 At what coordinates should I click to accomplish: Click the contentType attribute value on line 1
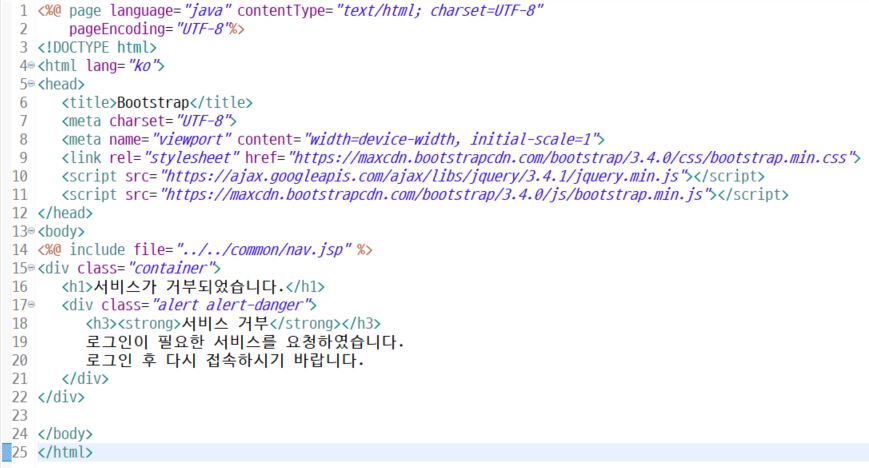[440, 11]
